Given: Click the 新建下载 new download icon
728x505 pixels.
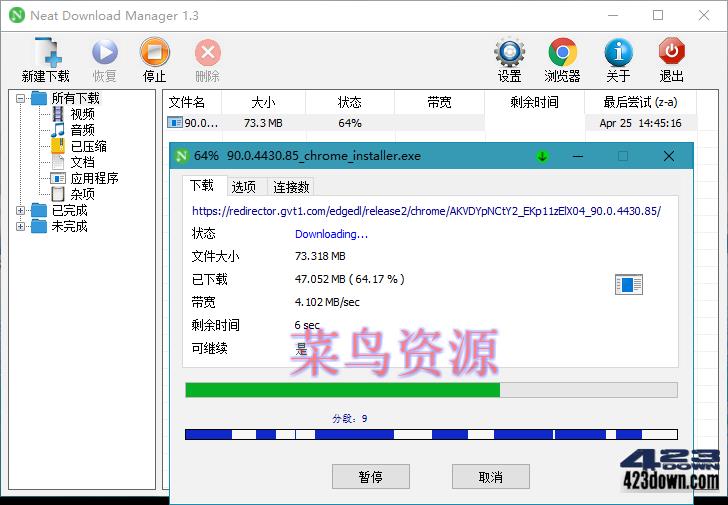Looking at the screenshot, I should tap(47, 52).
